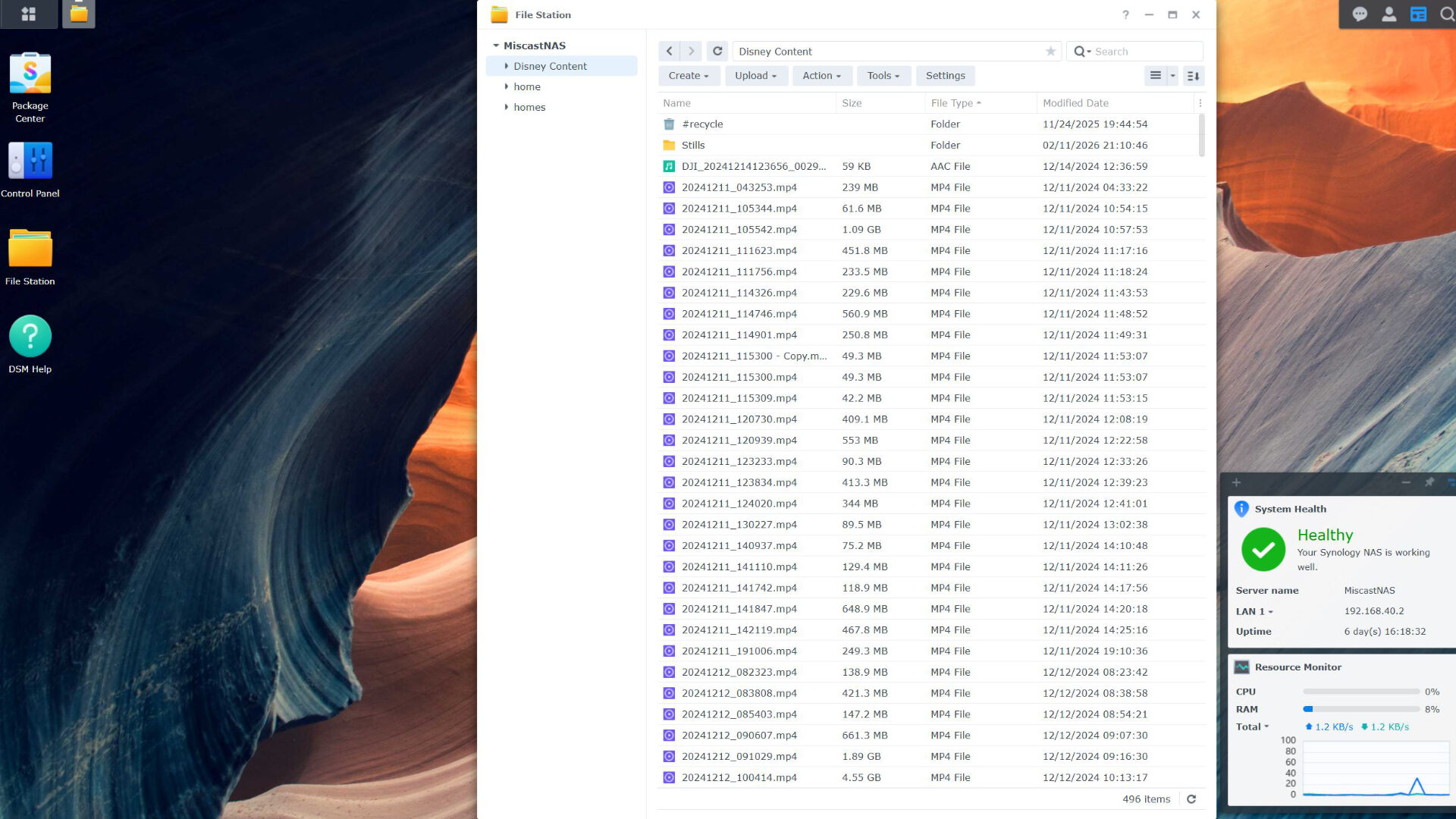The width and height of the screenshot is (1456, 819).
Task: Click refresh icon beside 496 items
Action: tap(1191, 799)
